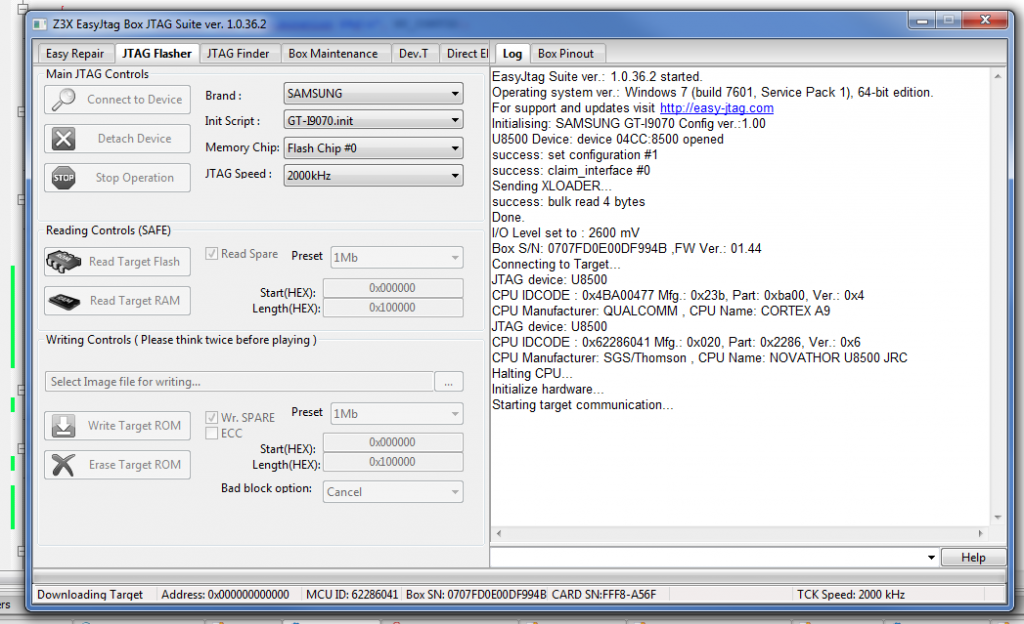
Task: Toggle the Read Spare checkbox
Action: [210, 254]
